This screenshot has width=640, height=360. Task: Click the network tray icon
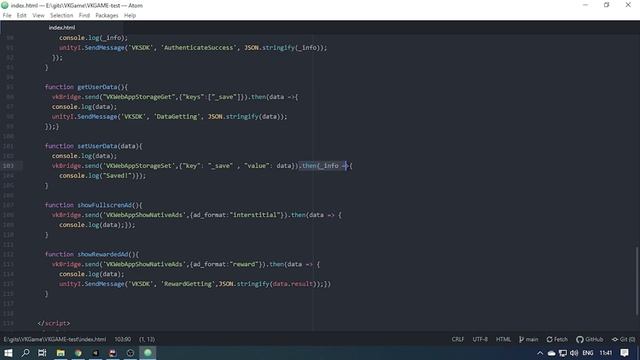pos(563,353)
